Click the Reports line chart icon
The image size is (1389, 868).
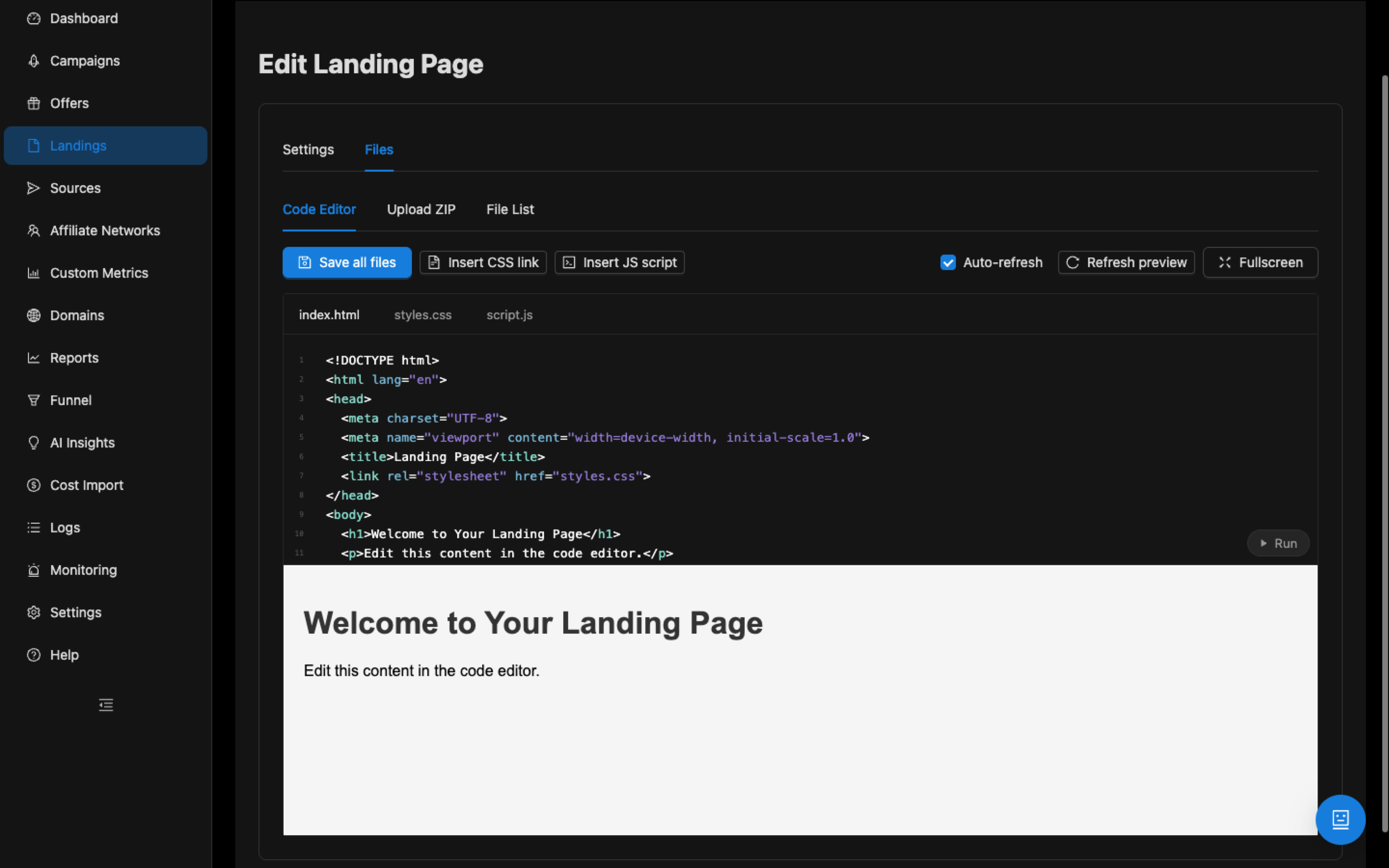[34, 358]
